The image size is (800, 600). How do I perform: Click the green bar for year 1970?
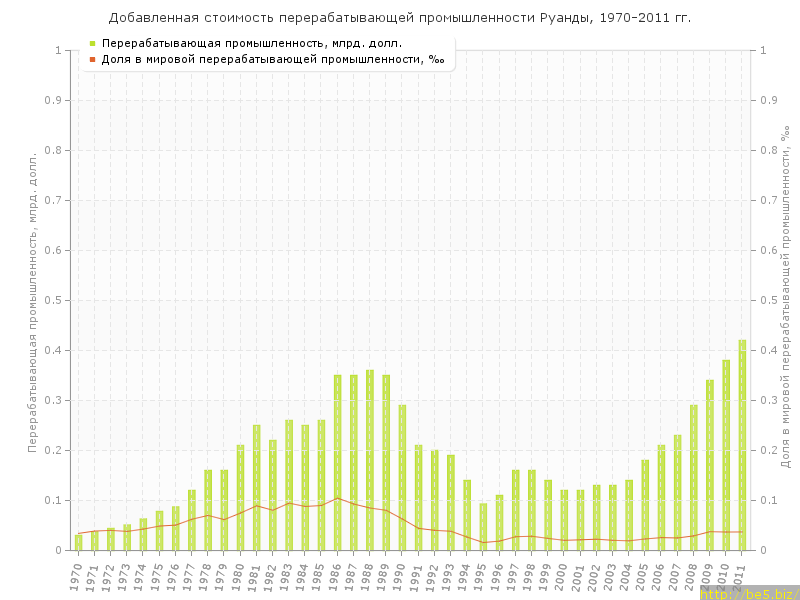(79, 542)
